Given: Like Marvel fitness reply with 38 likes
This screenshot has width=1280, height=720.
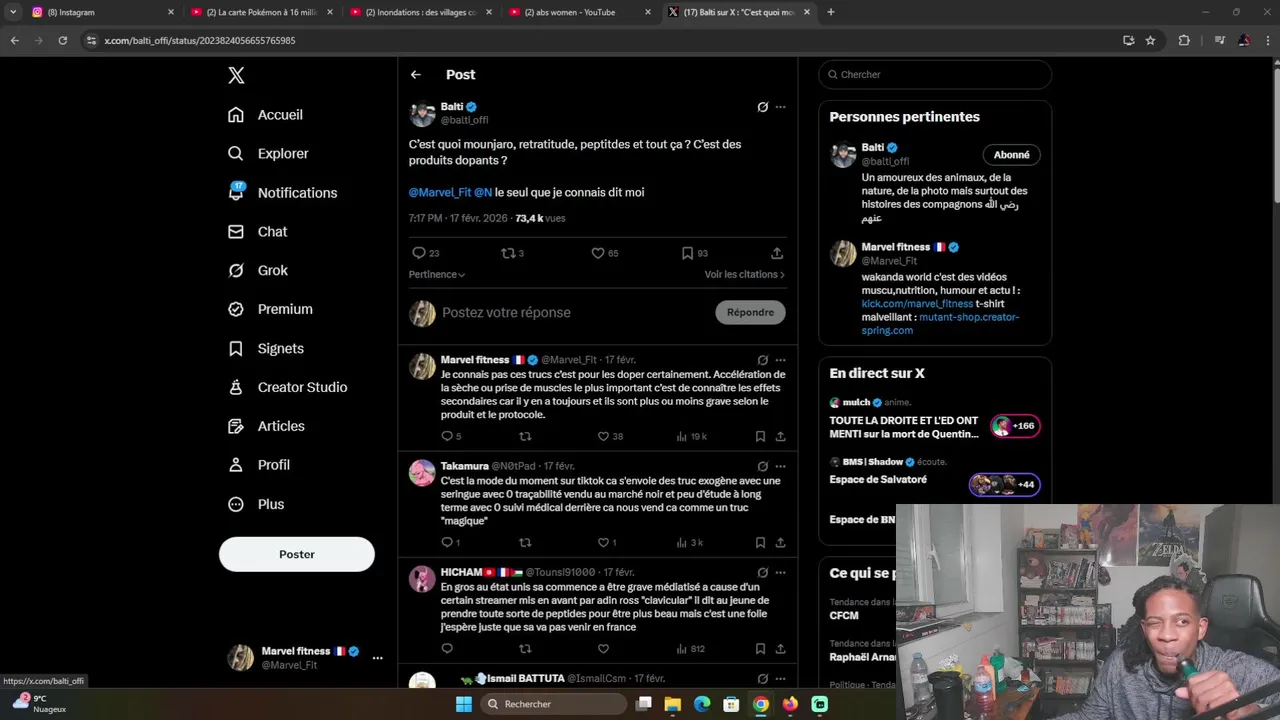Looking at the screenshot, I should coord(610,436).
